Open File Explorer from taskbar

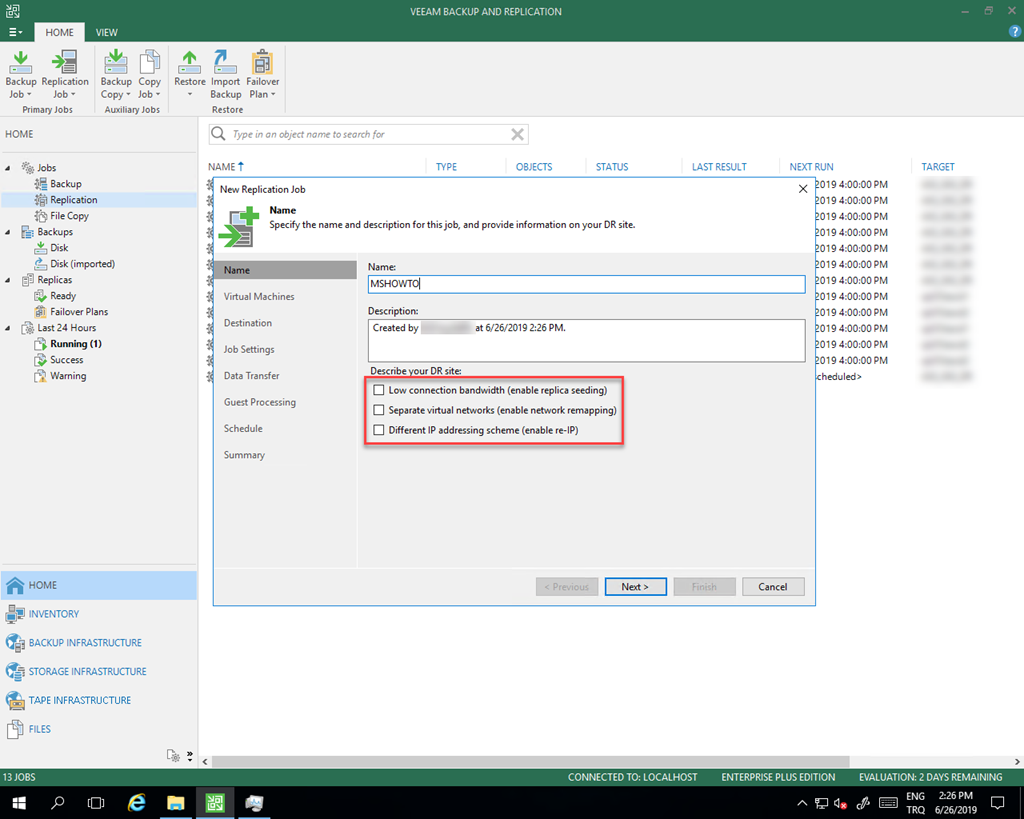click(x=176, y=803)
